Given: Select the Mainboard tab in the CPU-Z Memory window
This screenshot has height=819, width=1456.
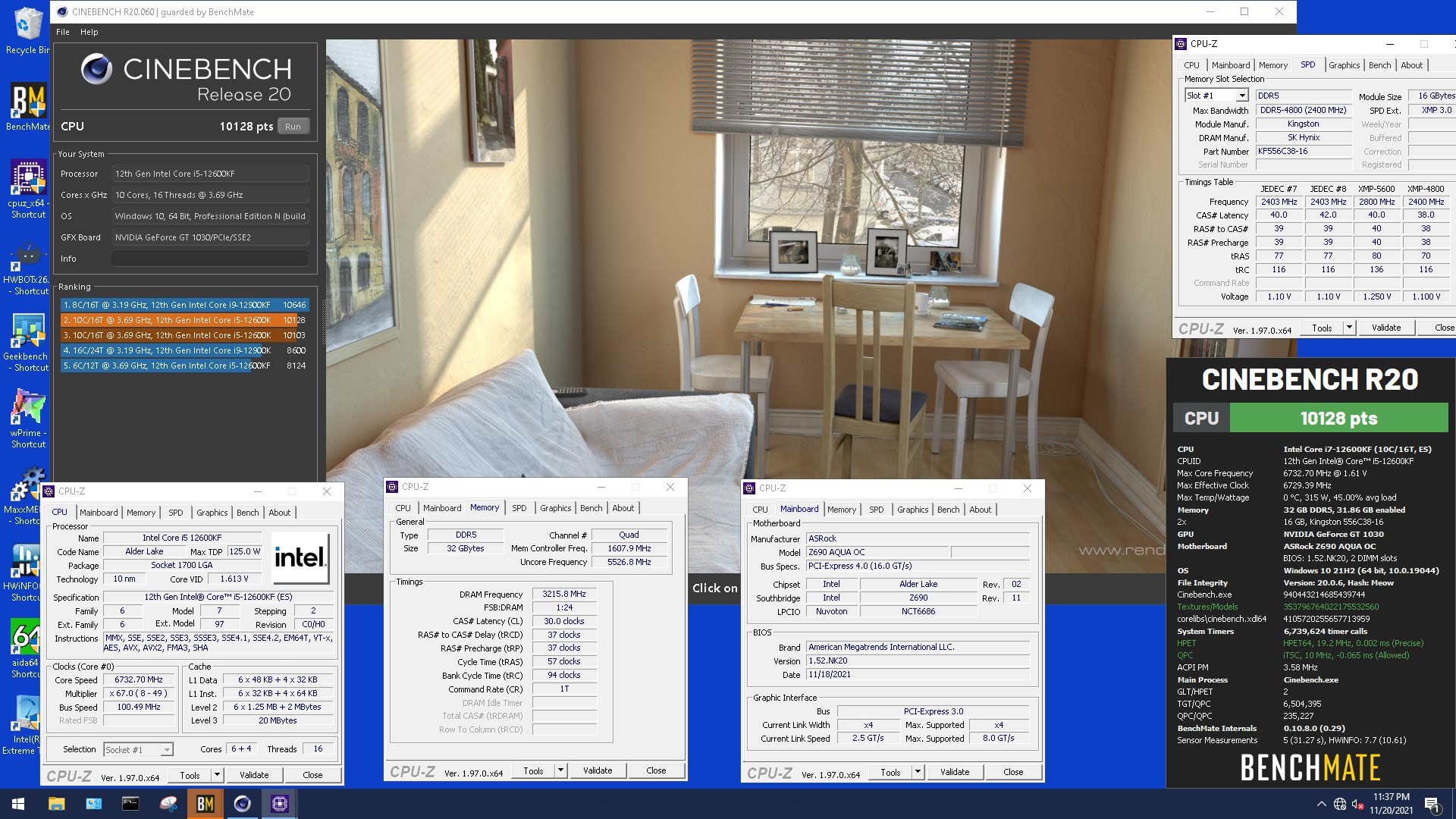Looking at the screenshot, I should tap(442, 508).
